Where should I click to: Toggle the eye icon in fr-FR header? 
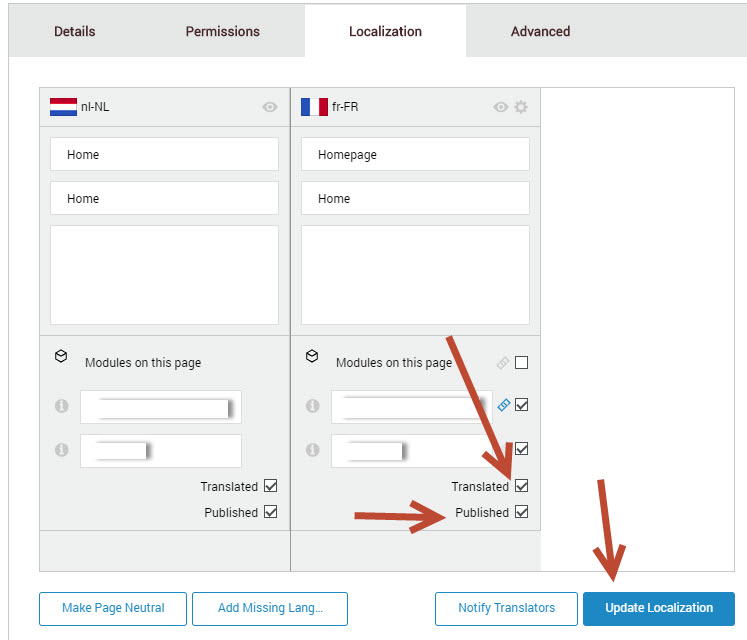click(500, 107)
